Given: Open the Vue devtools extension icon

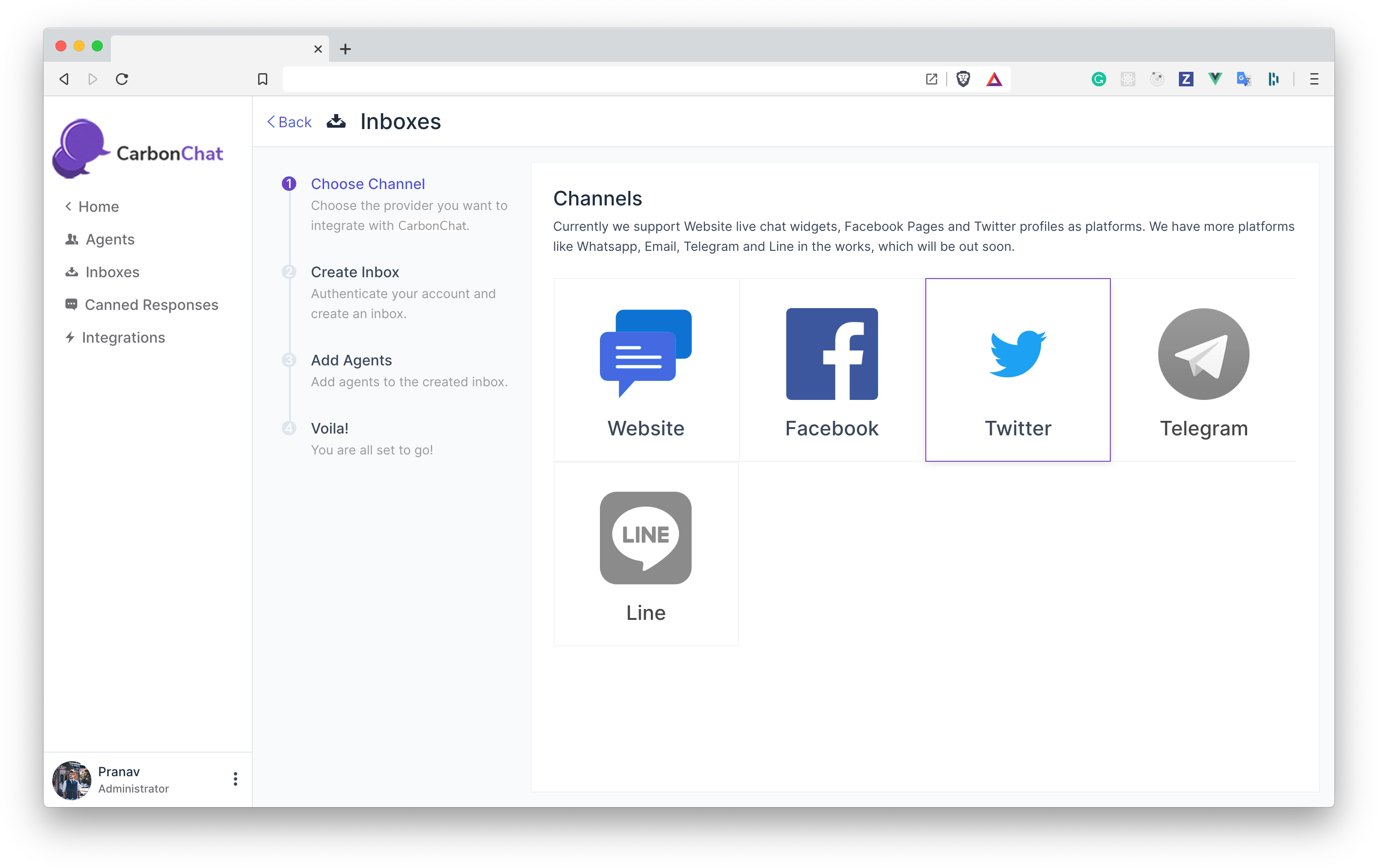Looking at the screenshot, I should pos(1214,79).
